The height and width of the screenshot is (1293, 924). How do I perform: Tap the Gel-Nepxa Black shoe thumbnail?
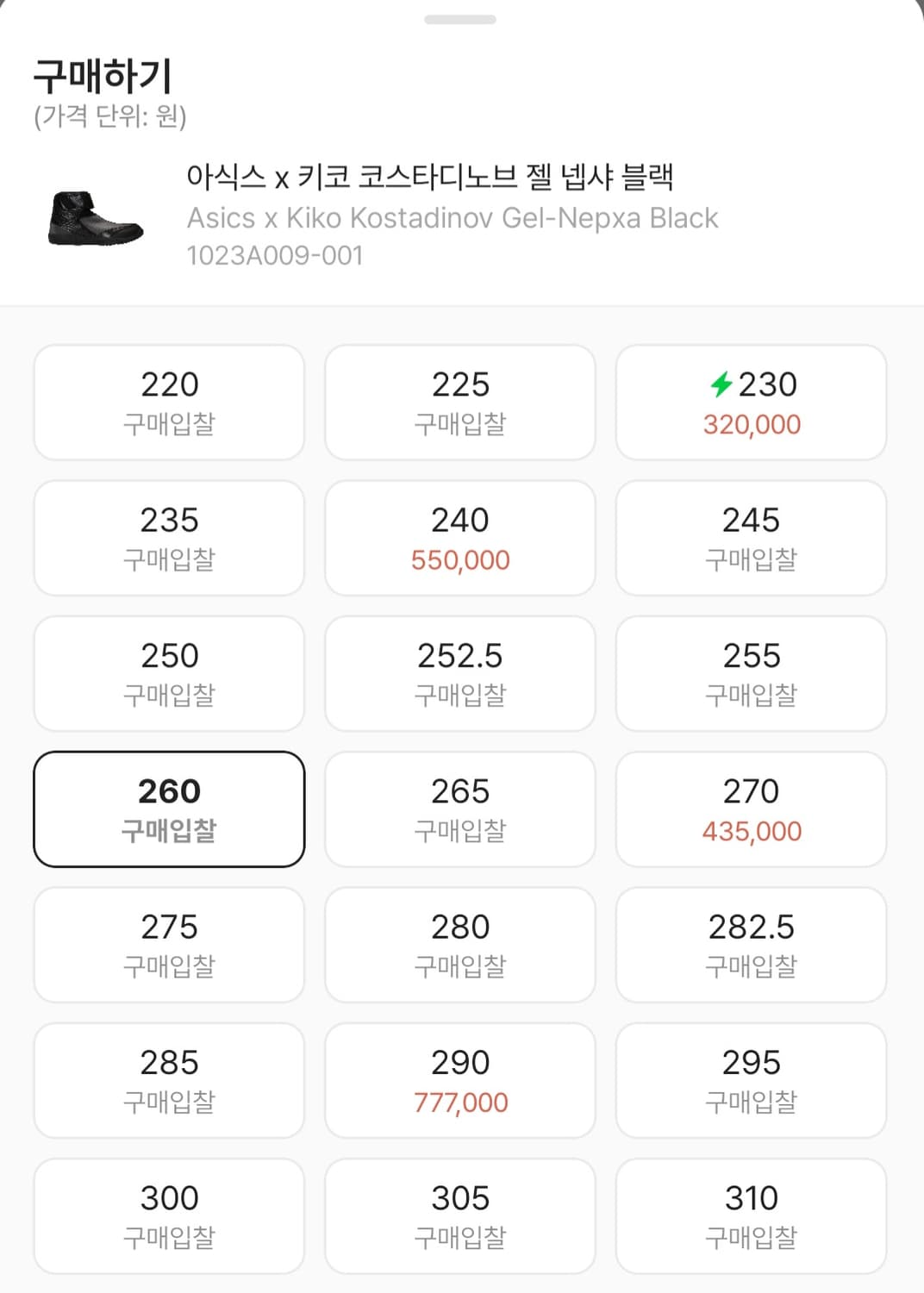95,219
